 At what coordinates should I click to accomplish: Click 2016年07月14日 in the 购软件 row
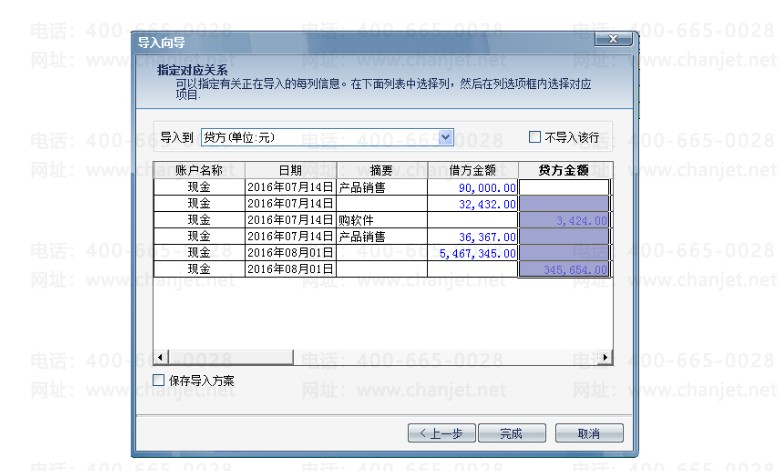point(291,220)
